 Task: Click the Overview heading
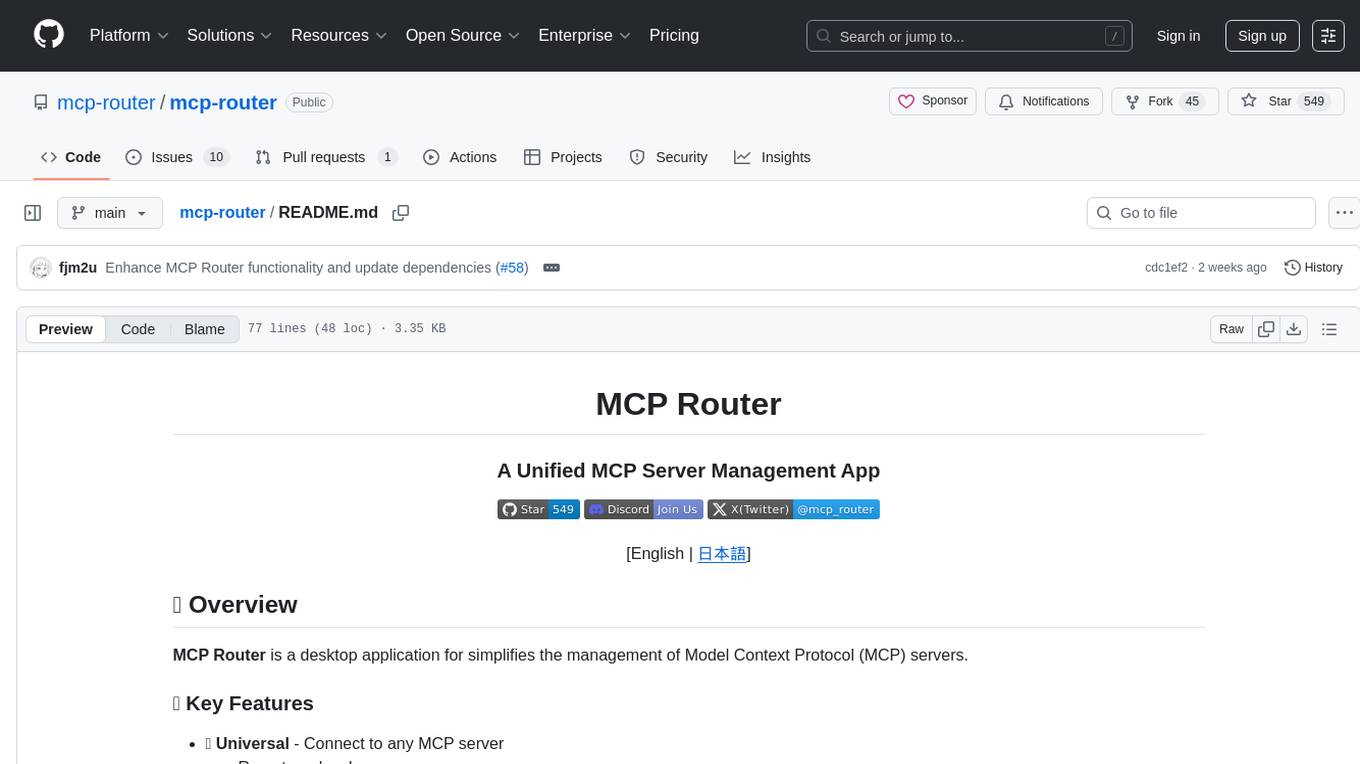coord(235,605)
